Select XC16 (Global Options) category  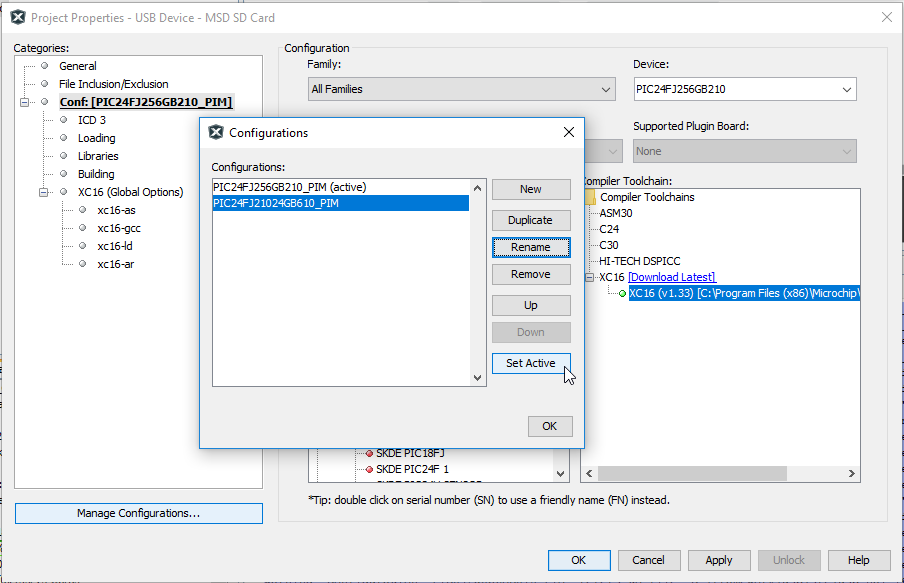click(x=130, y=192)
